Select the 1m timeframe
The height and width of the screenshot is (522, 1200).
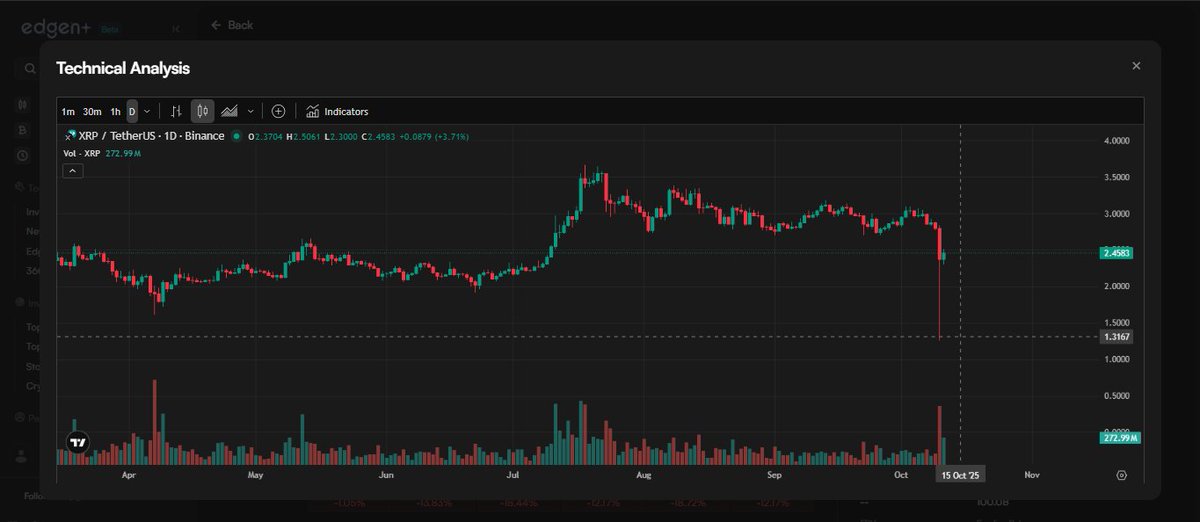tap(68, 111)
